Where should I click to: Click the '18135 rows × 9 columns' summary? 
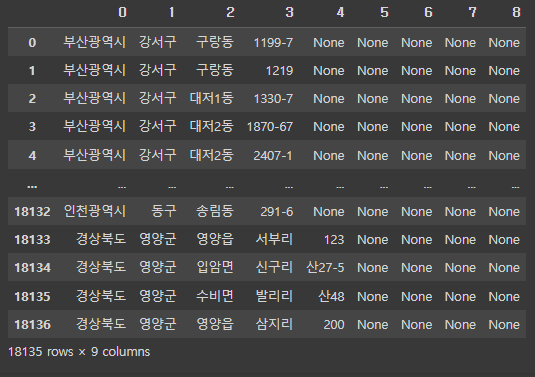(79, 352)
